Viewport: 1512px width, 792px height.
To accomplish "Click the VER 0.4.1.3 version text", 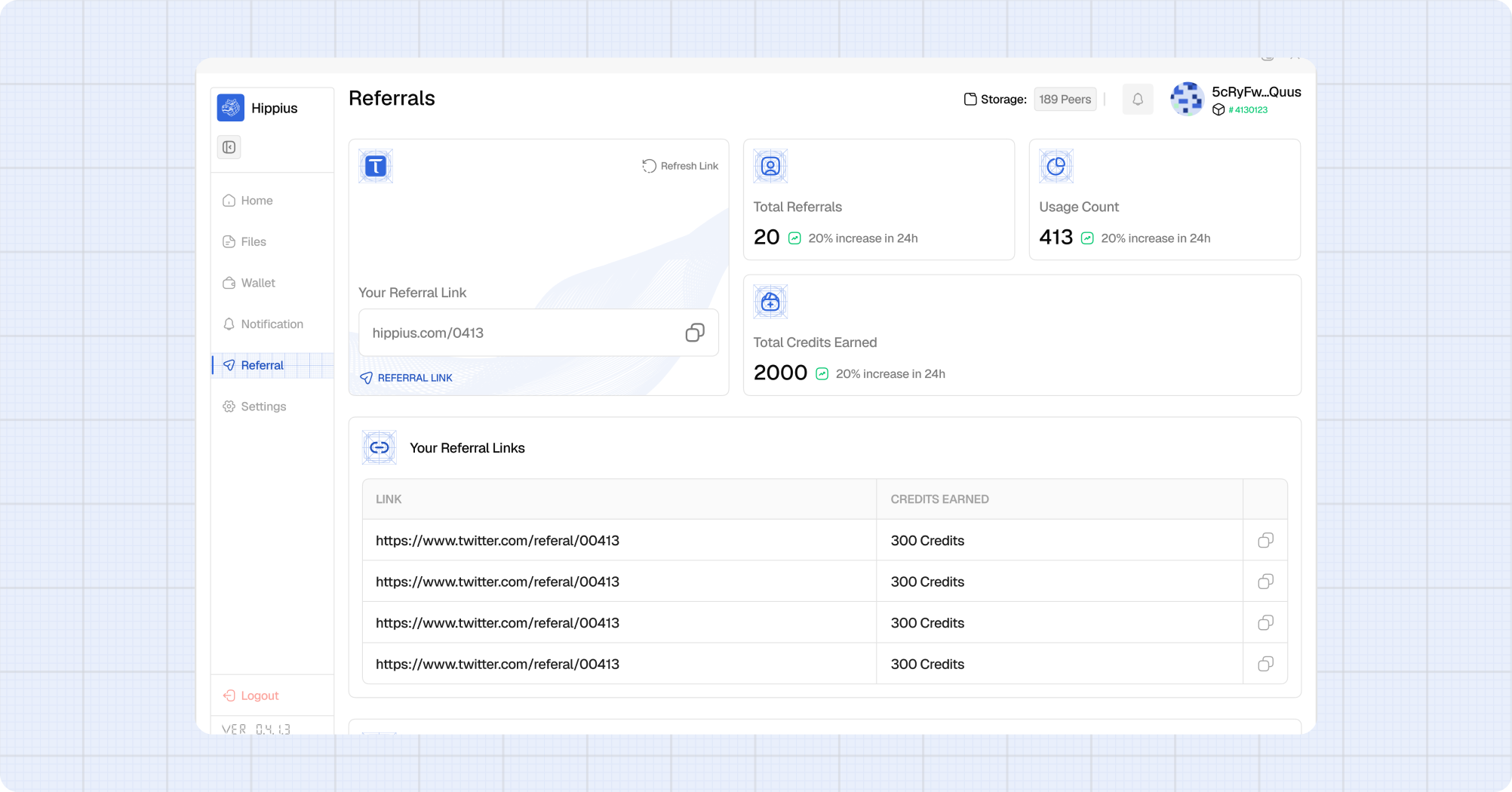I will [256, 729].
